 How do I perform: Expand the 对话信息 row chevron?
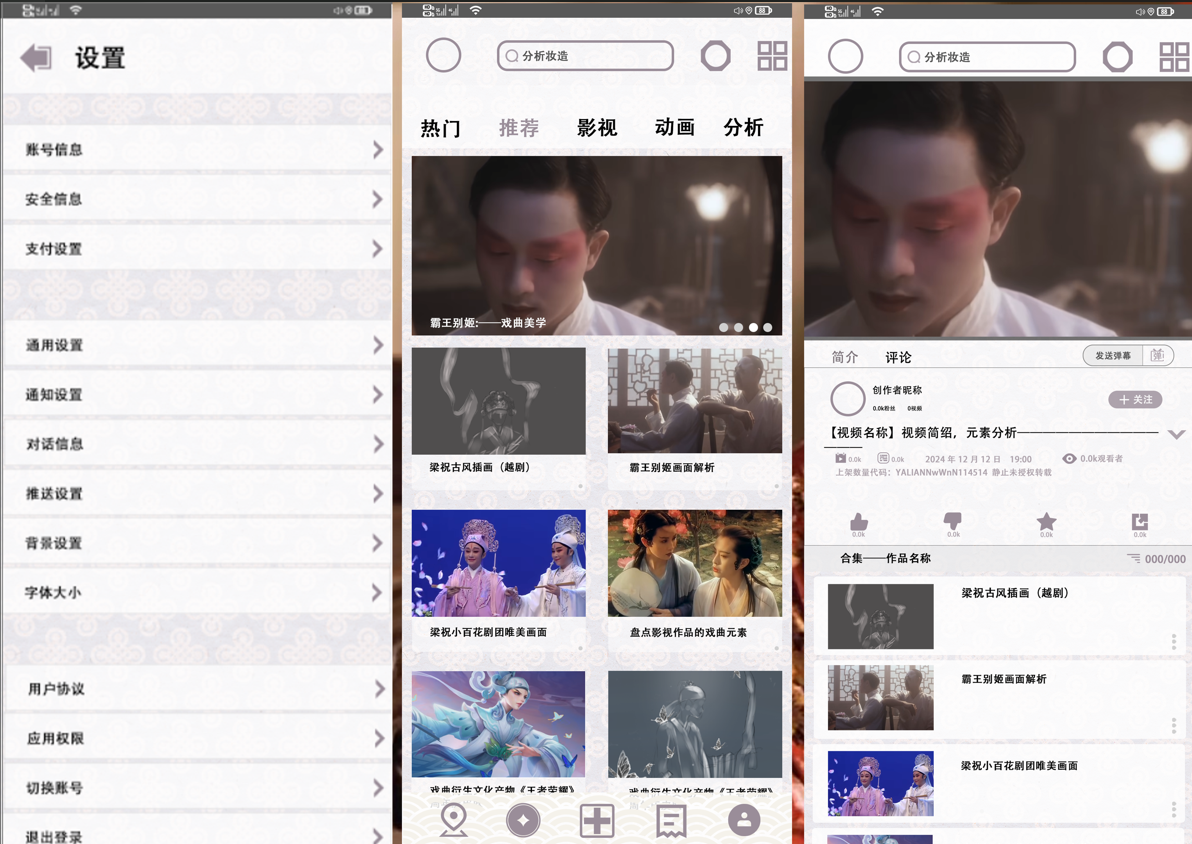tap(378, 444)
